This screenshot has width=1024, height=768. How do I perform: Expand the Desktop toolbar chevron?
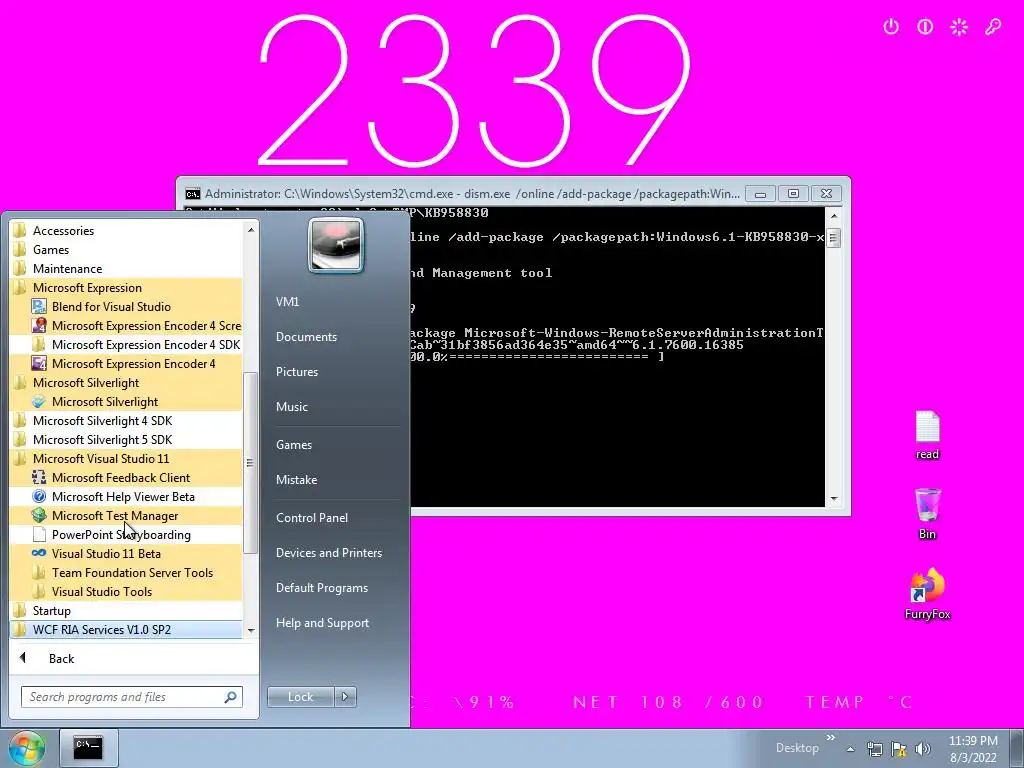pos(831,738)
